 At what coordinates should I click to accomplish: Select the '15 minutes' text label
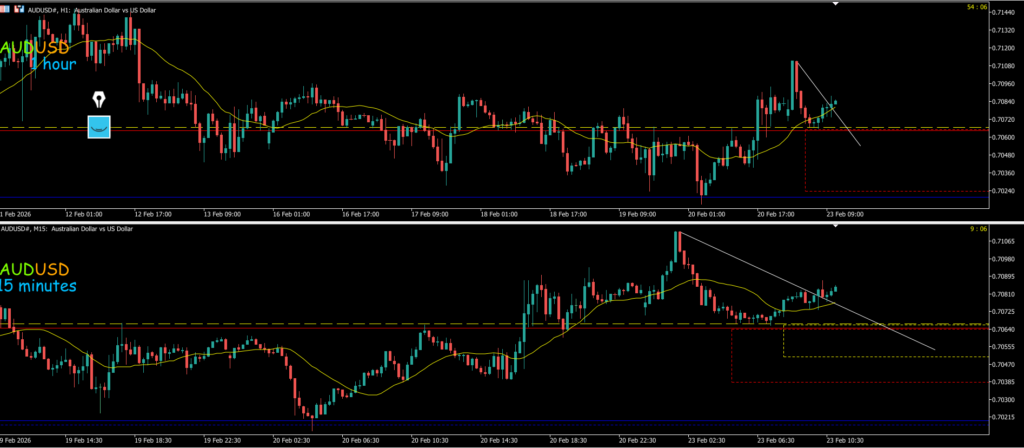38,287
